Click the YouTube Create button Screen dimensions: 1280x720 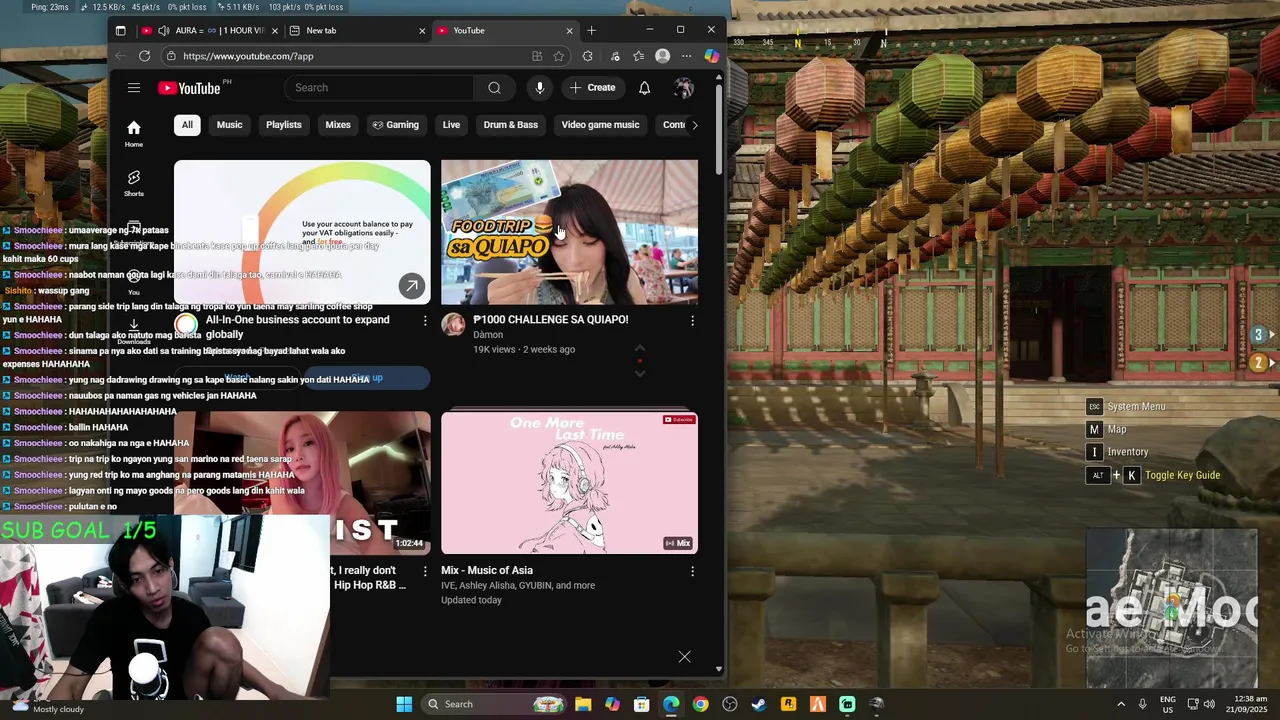[x=593, y=88]
